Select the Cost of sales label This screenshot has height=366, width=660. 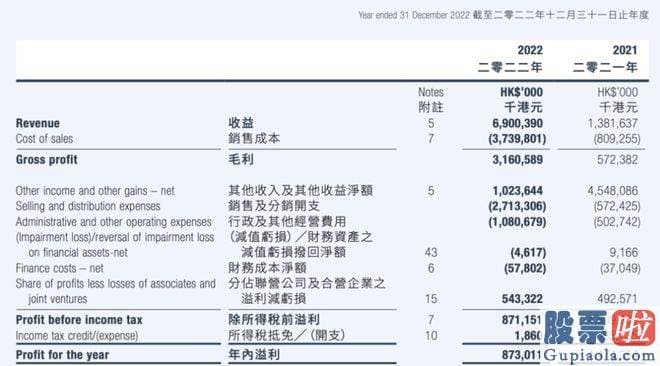tap(44, 139)
